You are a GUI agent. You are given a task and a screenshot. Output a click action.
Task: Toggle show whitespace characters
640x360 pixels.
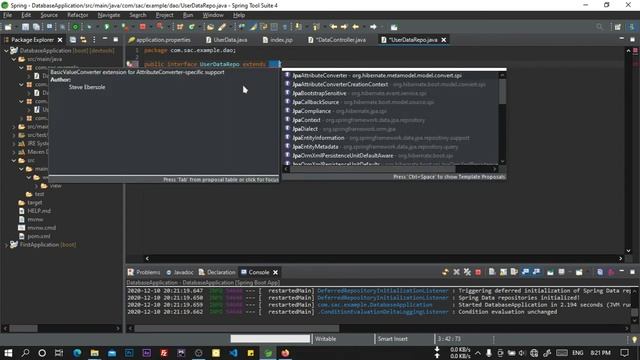pyautogui.click(x=284, y=27)
